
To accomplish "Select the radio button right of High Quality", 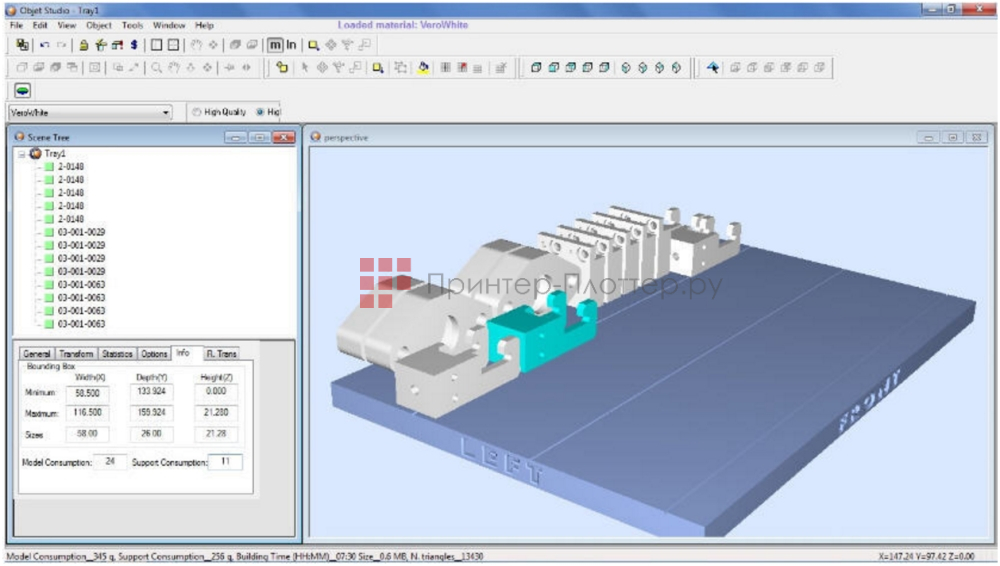I will point(260,112).
